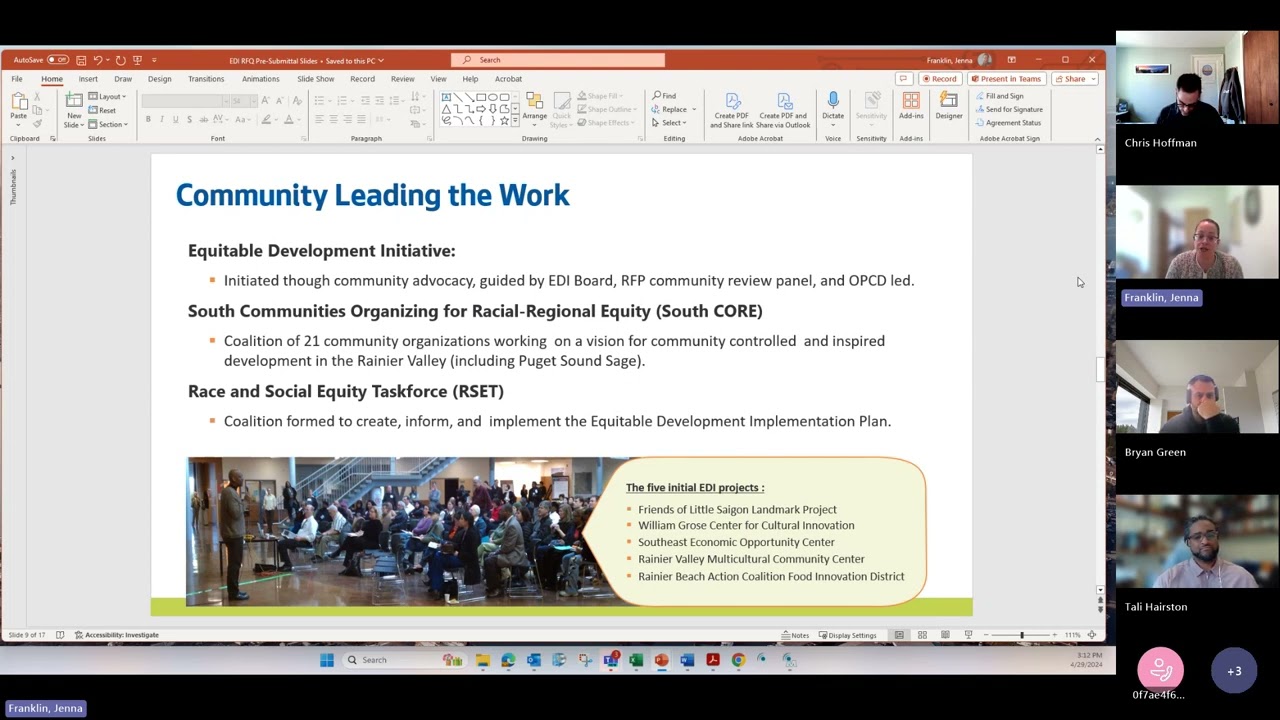
Task: Switch to the Insert tab
Action: pos(88,79)
